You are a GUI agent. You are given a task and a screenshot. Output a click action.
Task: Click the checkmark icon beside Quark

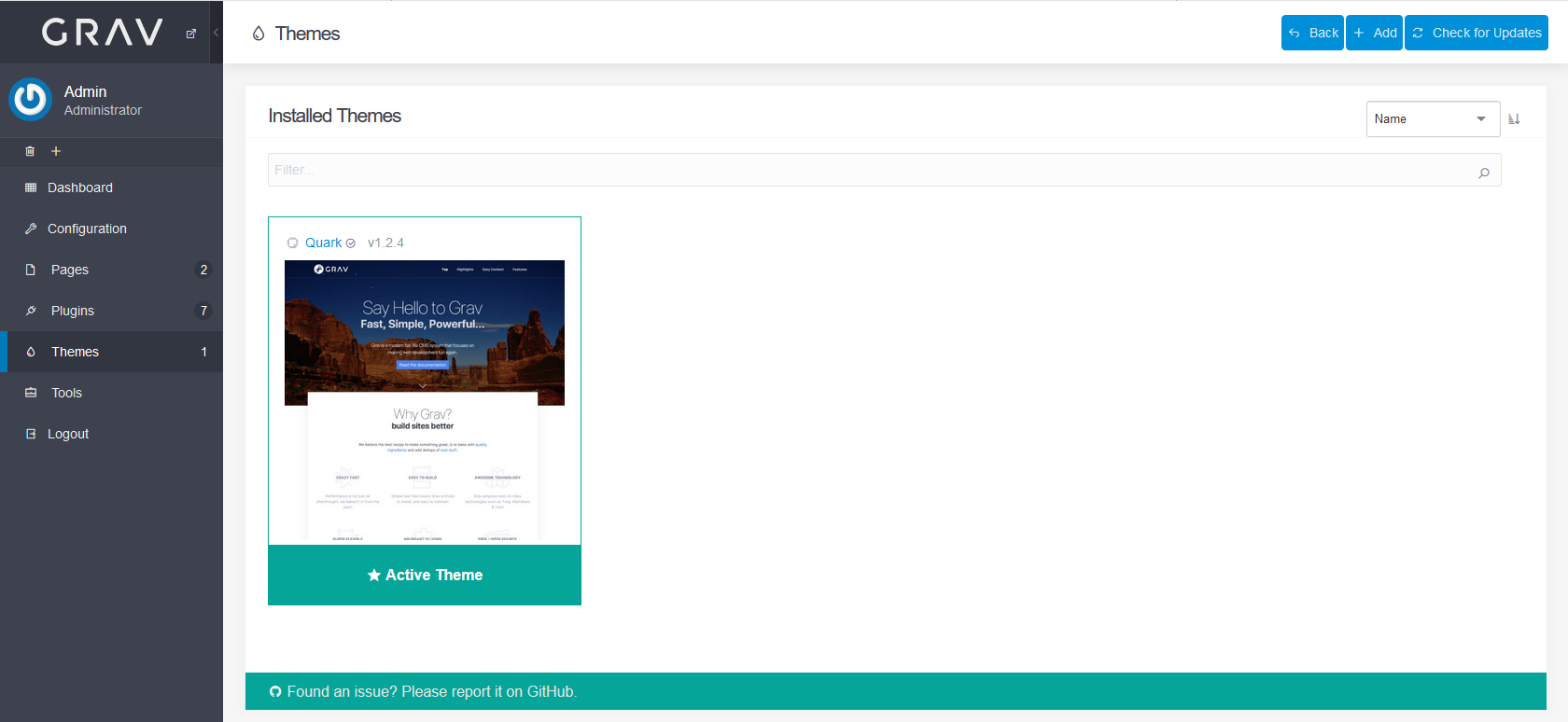click(x=351, y=243)
